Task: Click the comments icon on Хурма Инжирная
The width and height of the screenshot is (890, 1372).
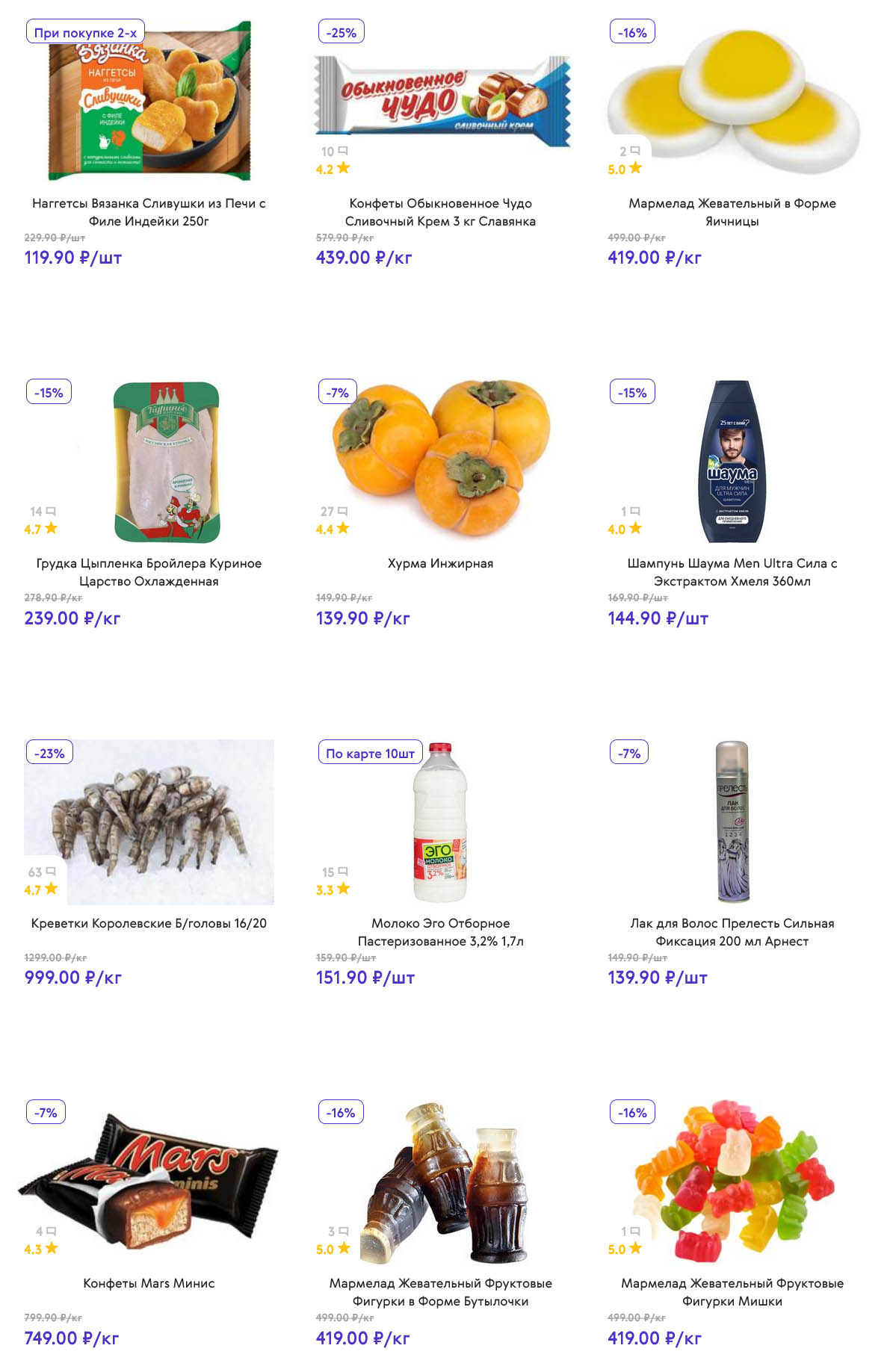Action: pos(343,512)
